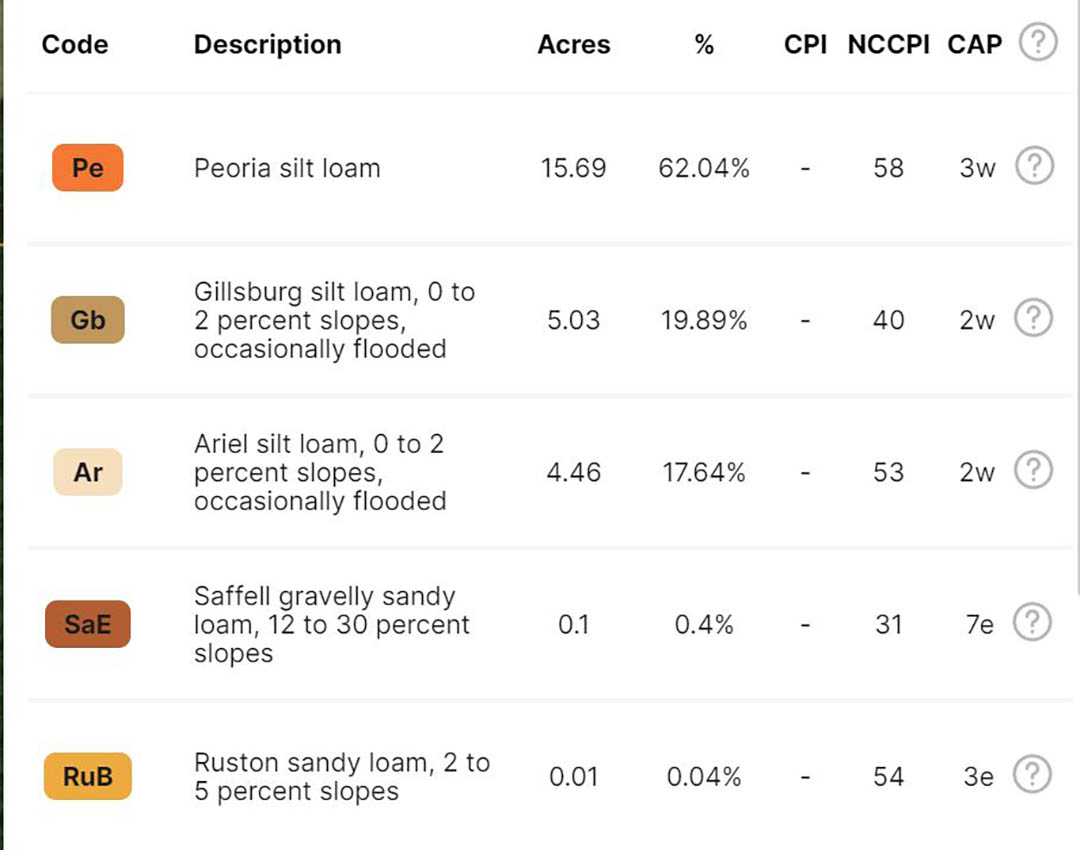Open help icon for Saffell gravelly sandy loam
Image resolution: width=1080 pixels, height=850 pixels.
1032,622
